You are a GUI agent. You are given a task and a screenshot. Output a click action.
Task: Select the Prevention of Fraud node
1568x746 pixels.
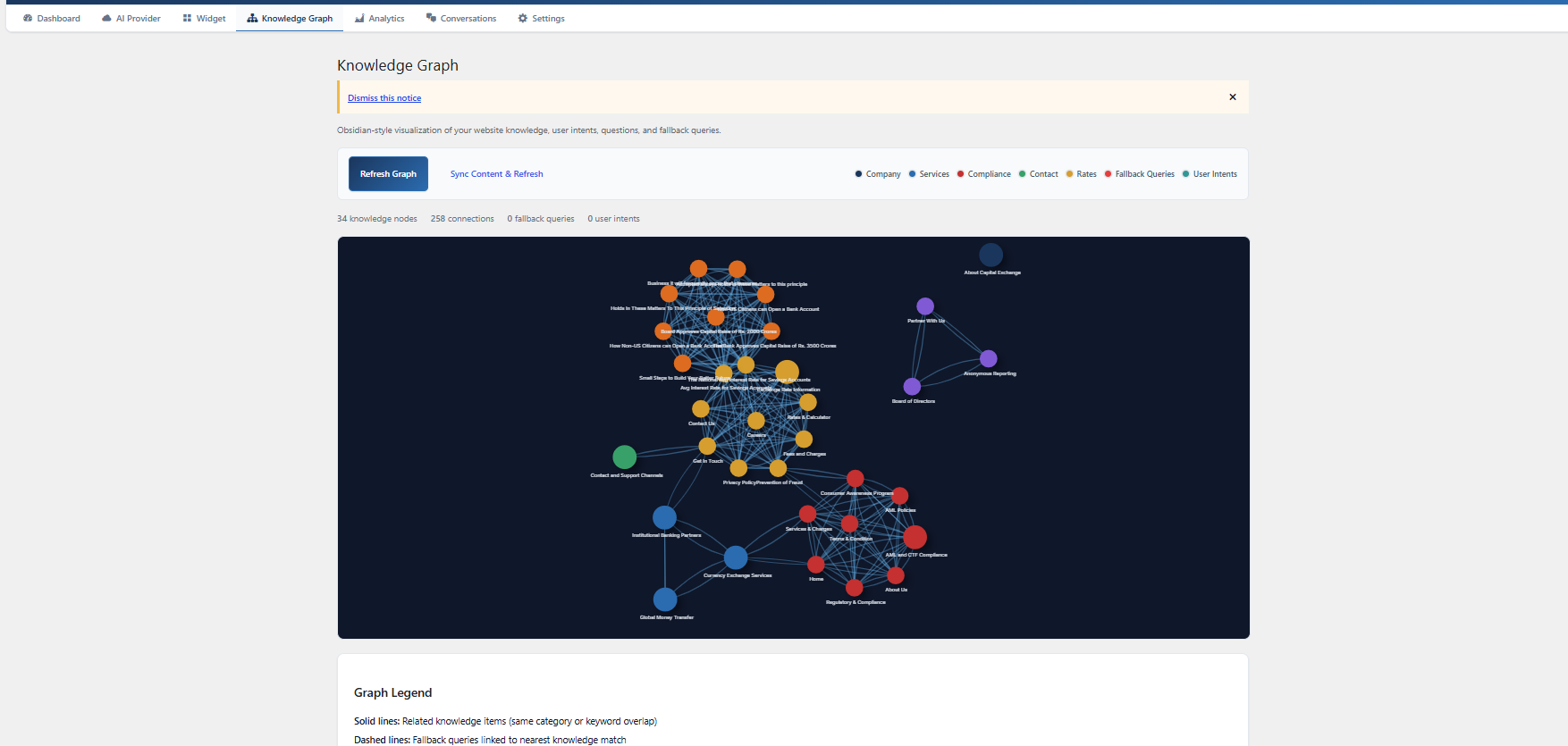click(778, 467)
